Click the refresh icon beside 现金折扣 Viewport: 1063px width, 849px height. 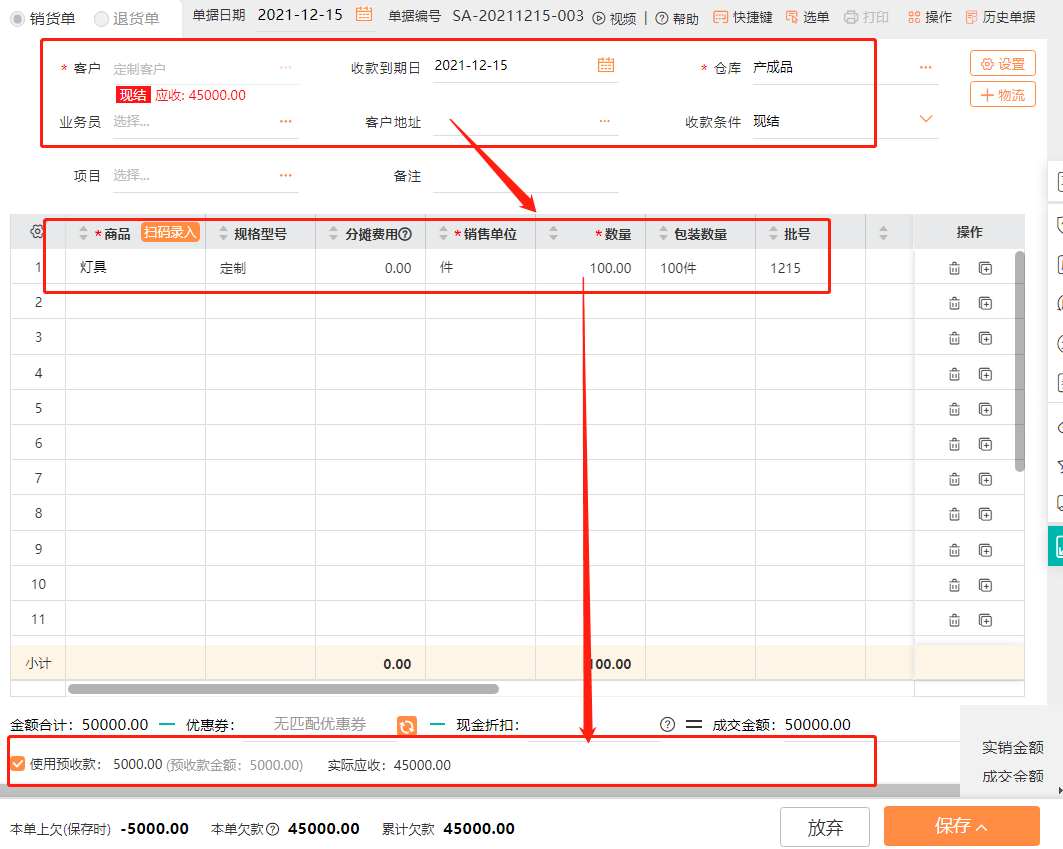point(407,725)
